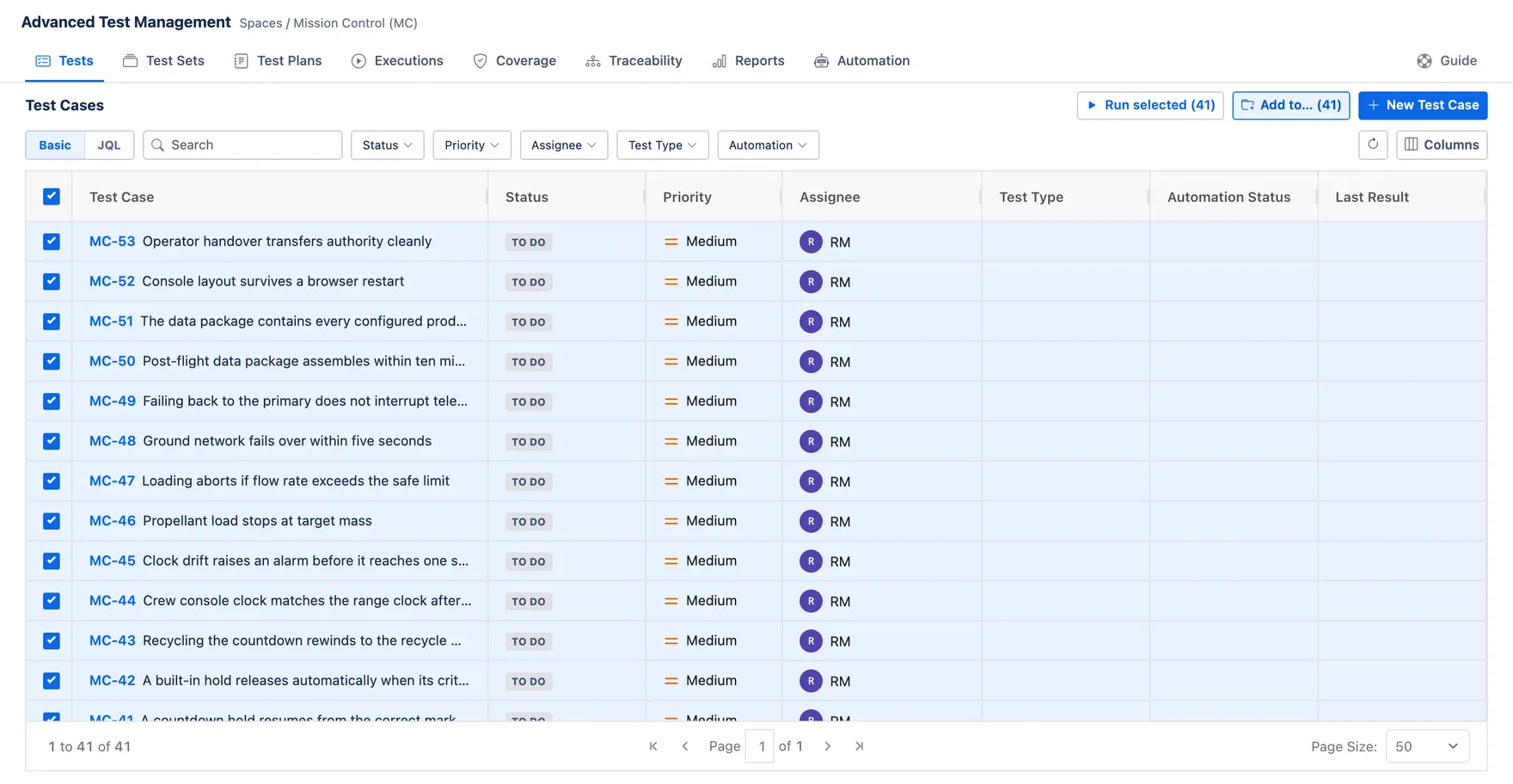This screenshot has height=784, width=1513.
Task: Click the refresh icon beside Columns
Action: (x=1373, y=144)
